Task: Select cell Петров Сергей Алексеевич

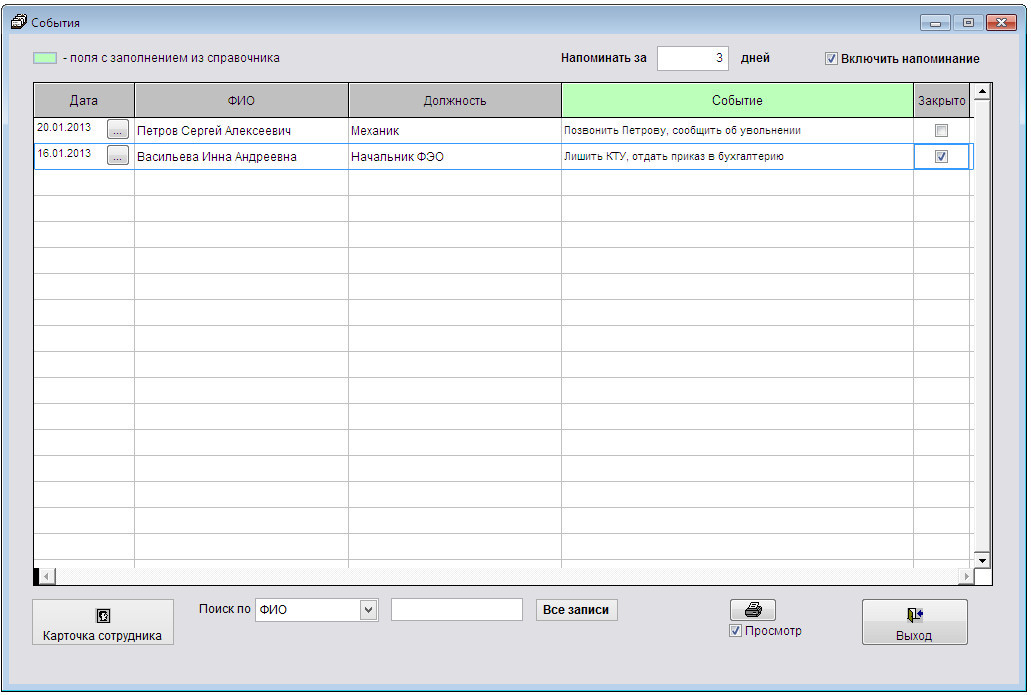Action: (x=241, y=130)
